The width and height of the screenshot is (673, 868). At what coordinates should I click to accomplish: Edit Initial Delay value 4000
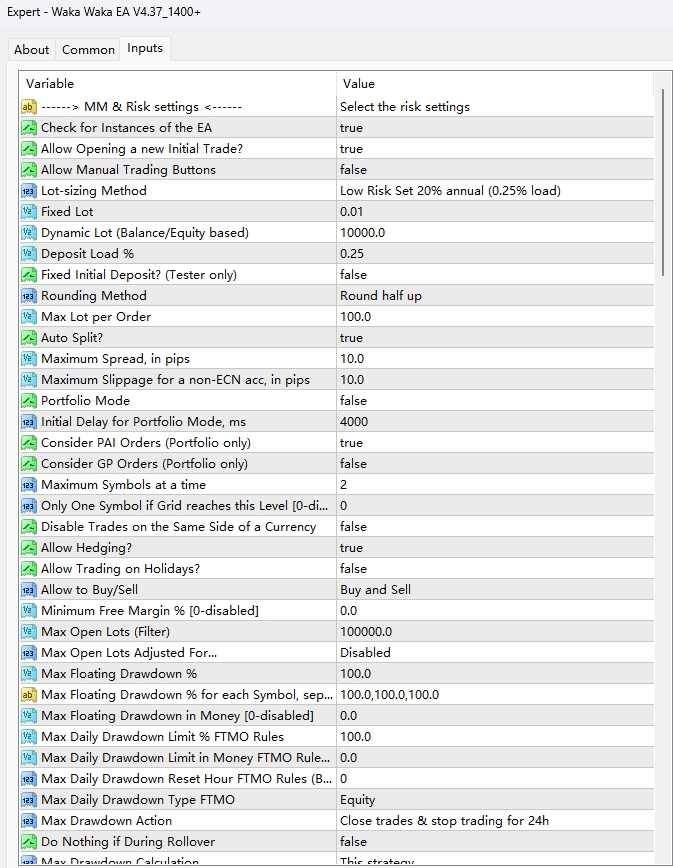[x=495, y=422]
